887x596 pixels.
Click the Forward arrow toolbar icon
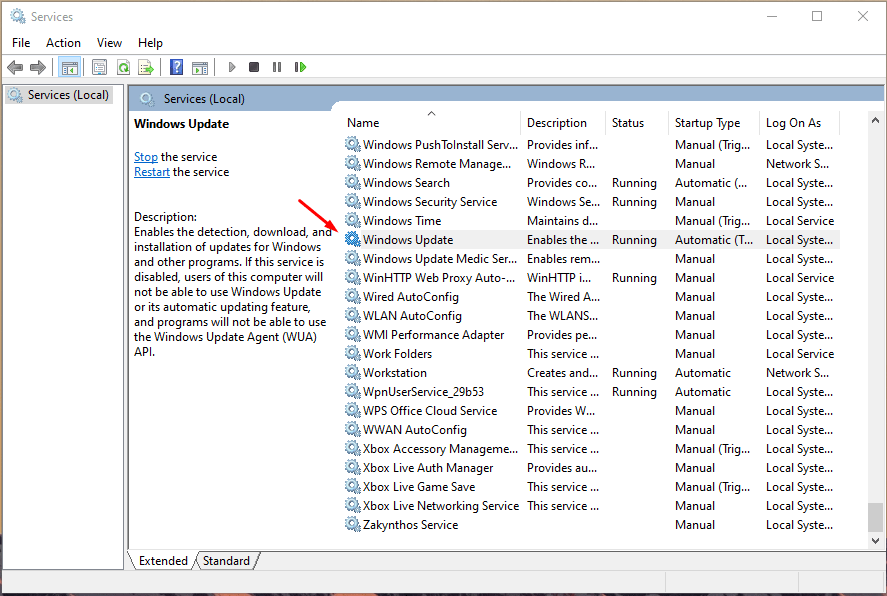point(38,68)
